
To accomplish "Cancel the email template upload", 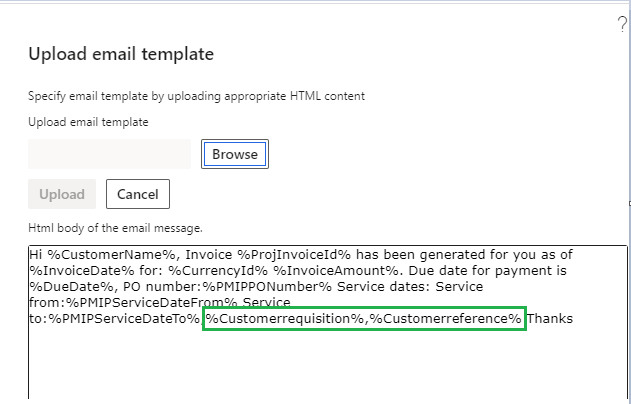I will coord(138,194).
